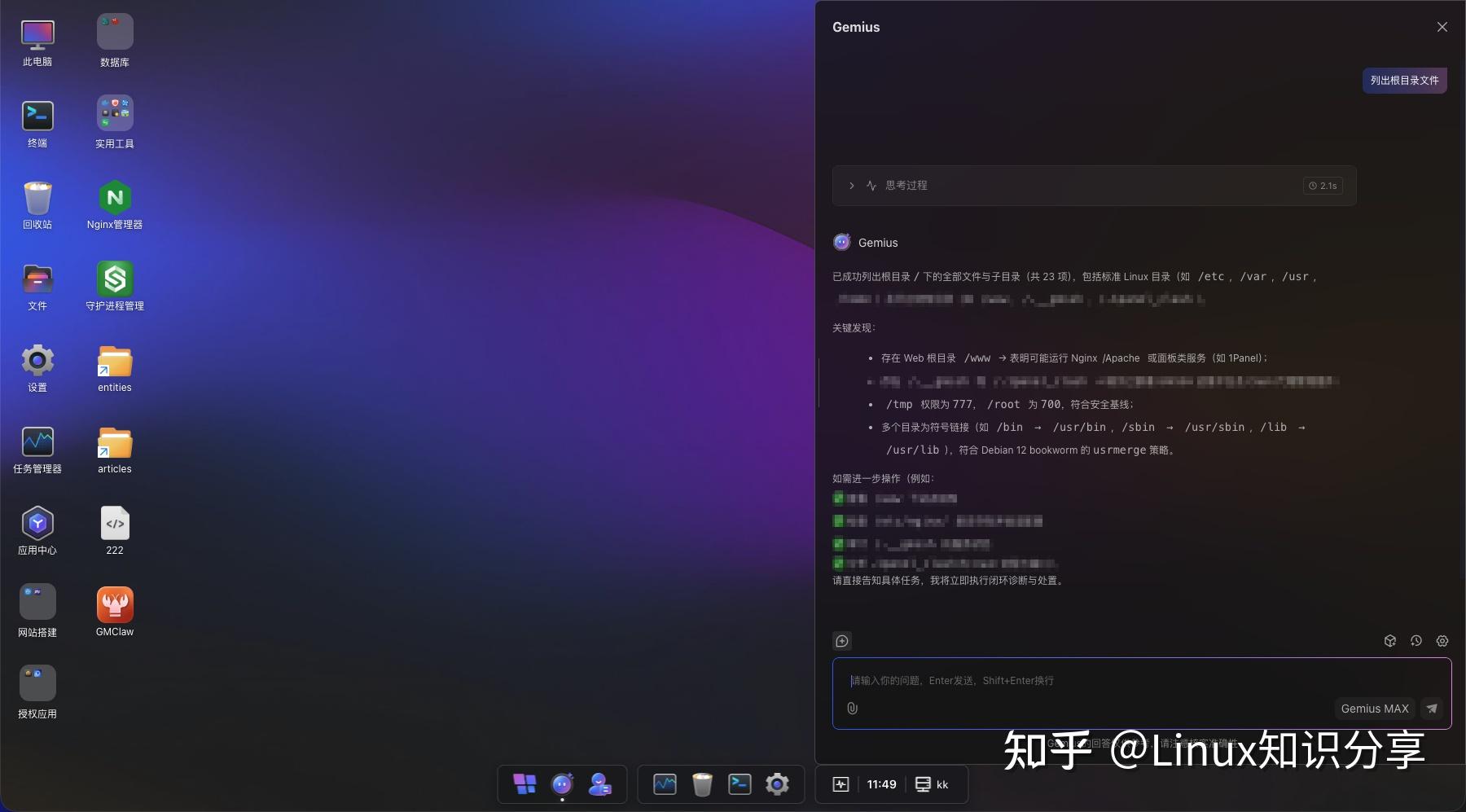Open the 回收站 desktop icon
The image size is (1466, 812).
coord(37,197)
